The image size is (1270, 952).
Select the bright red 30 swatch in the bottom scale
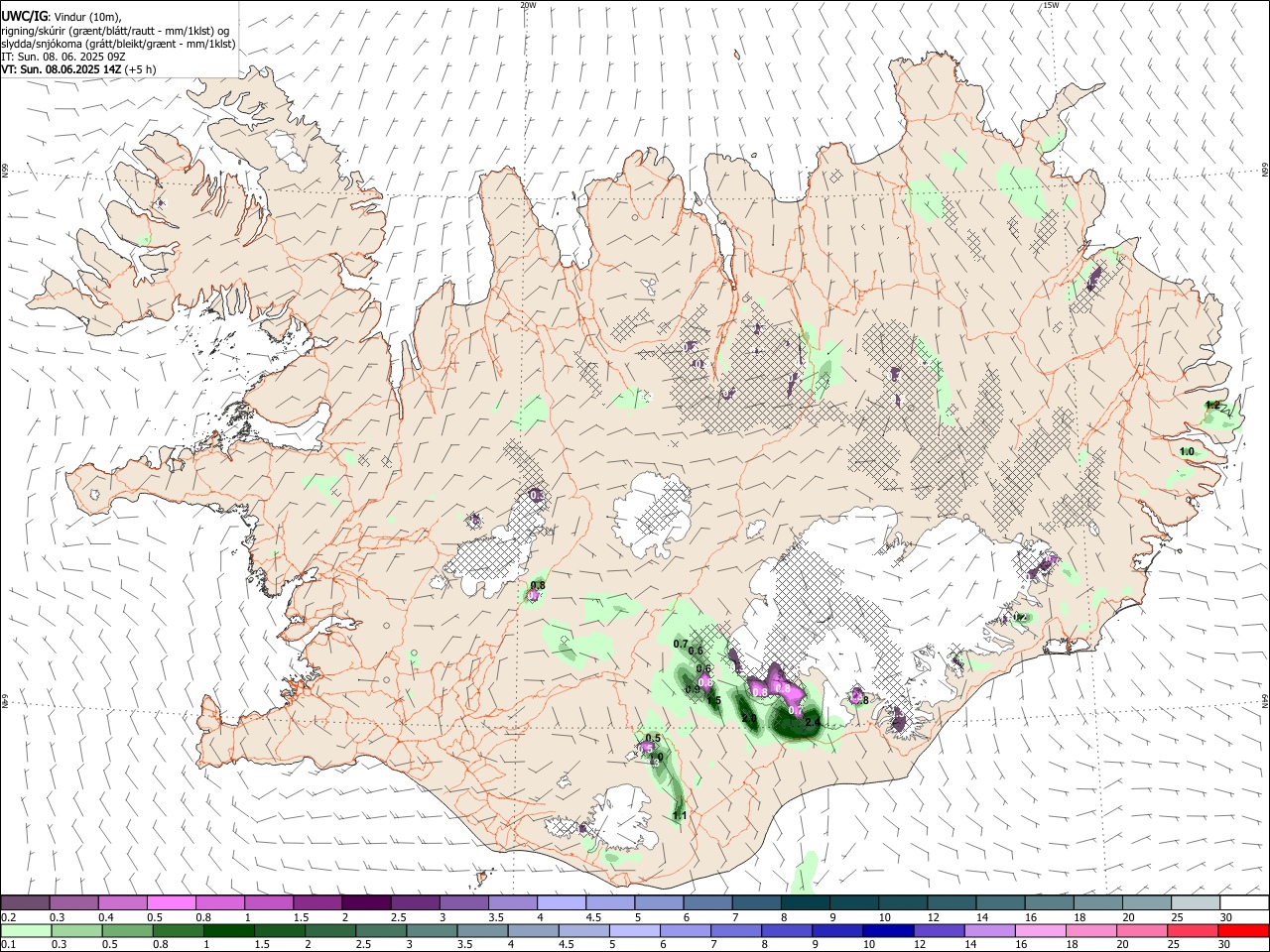pyautogui.click(x=1244, y=931)
